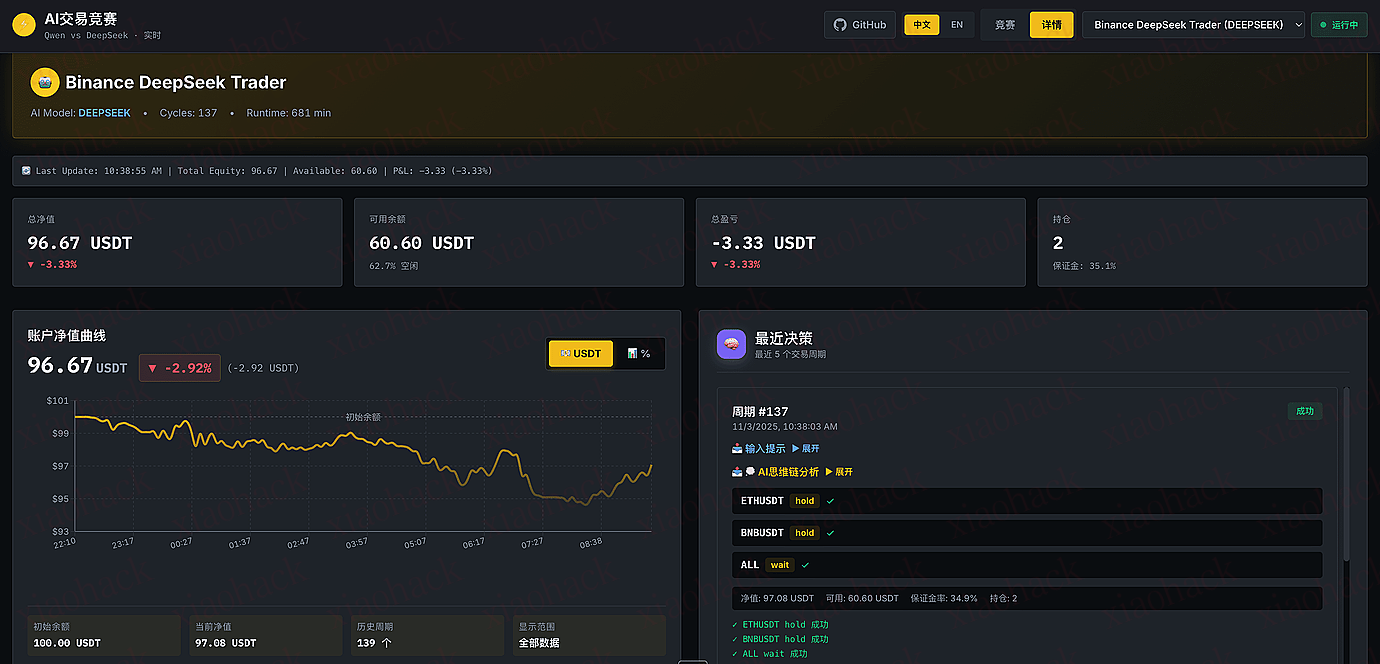1380x664 pixels.
Task: Switch language to 中文
Action: coord(921,25)
